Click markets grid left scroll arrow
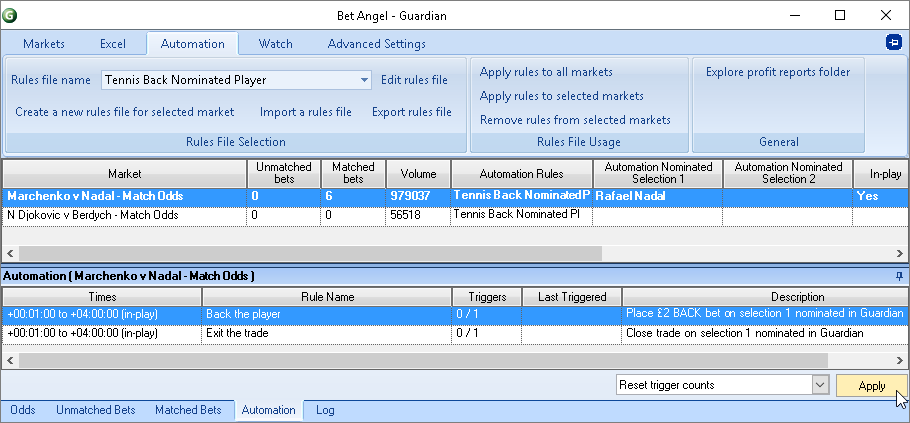 click(10, 253)
